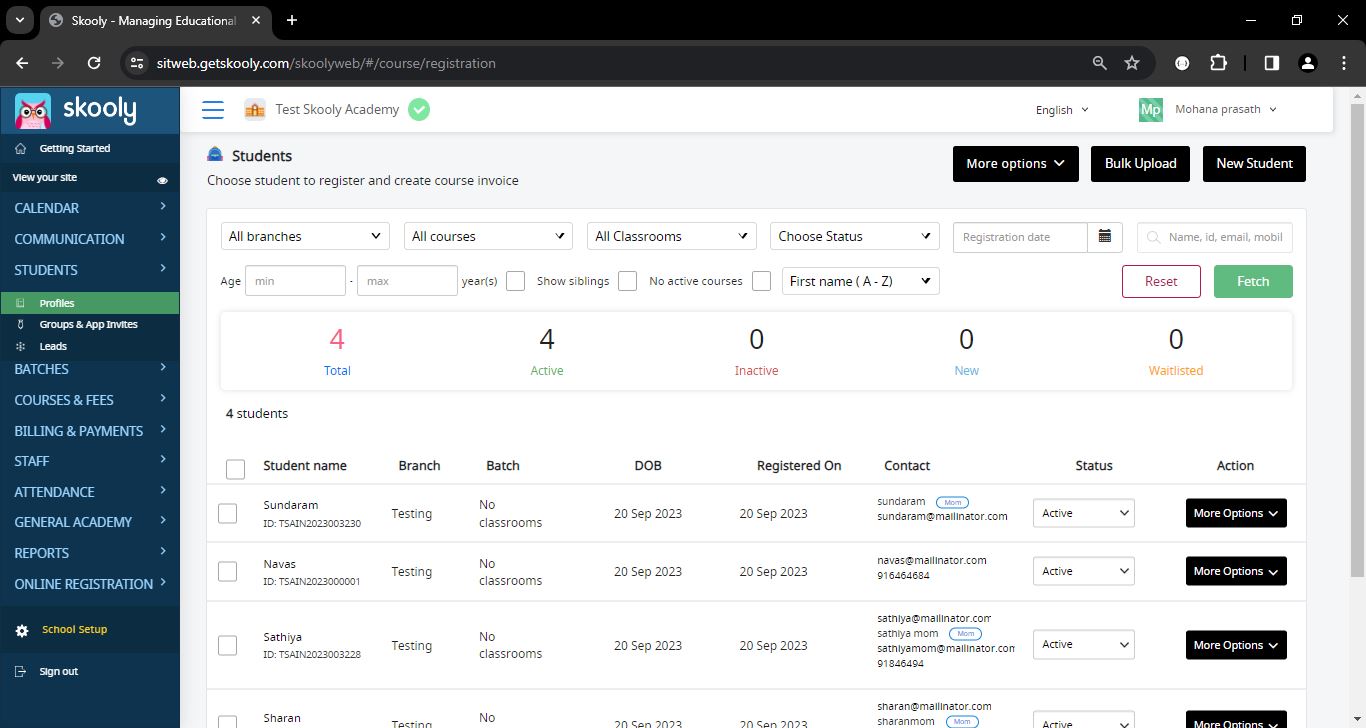This screenshot has width=1366, height=728.
Task: Click the Mp user avatar
Action: [x=1151, y=110]
